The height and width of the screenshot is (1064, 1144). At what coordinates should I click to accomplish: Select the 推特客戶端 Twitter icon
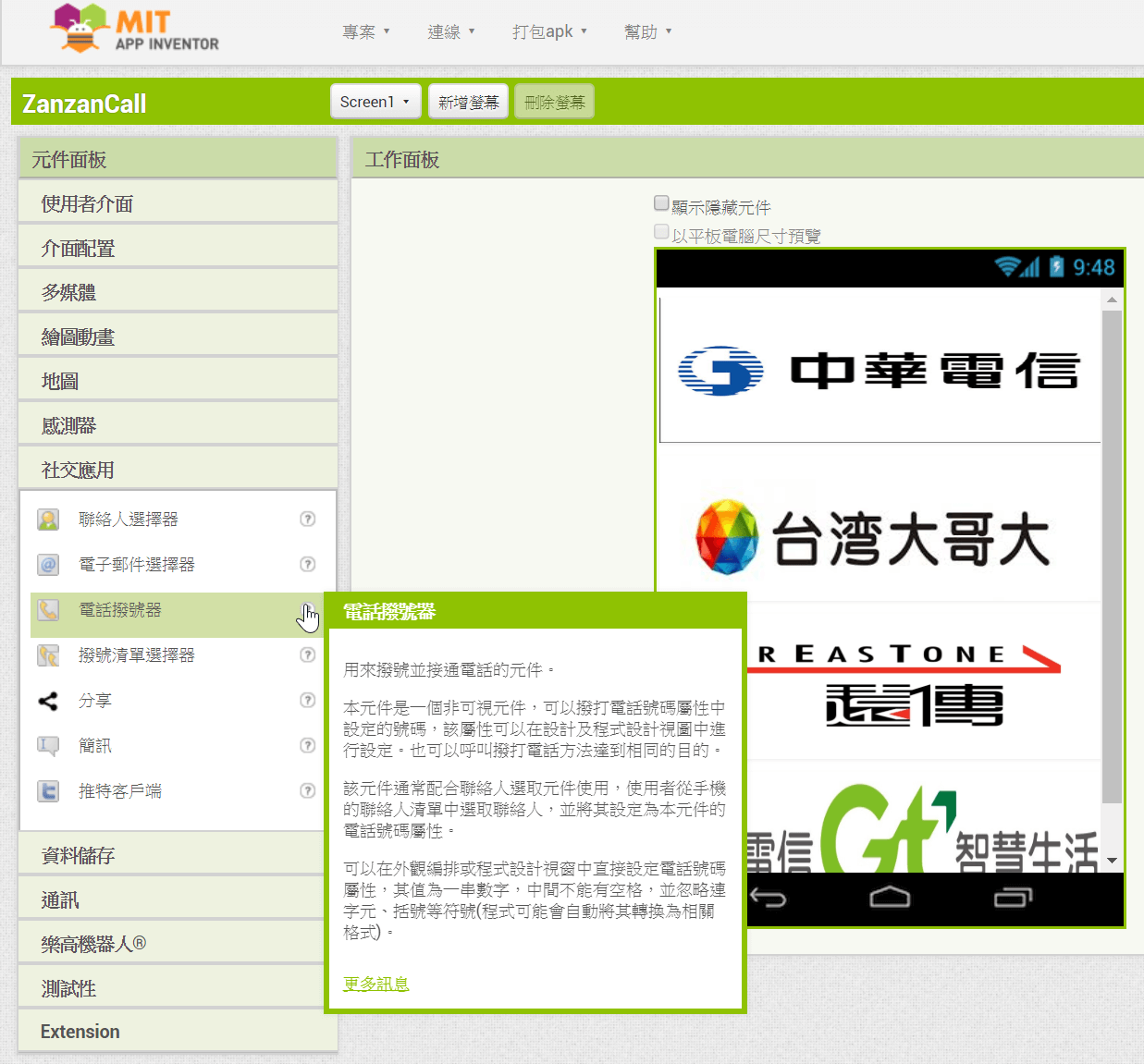[x=48, y=791]
